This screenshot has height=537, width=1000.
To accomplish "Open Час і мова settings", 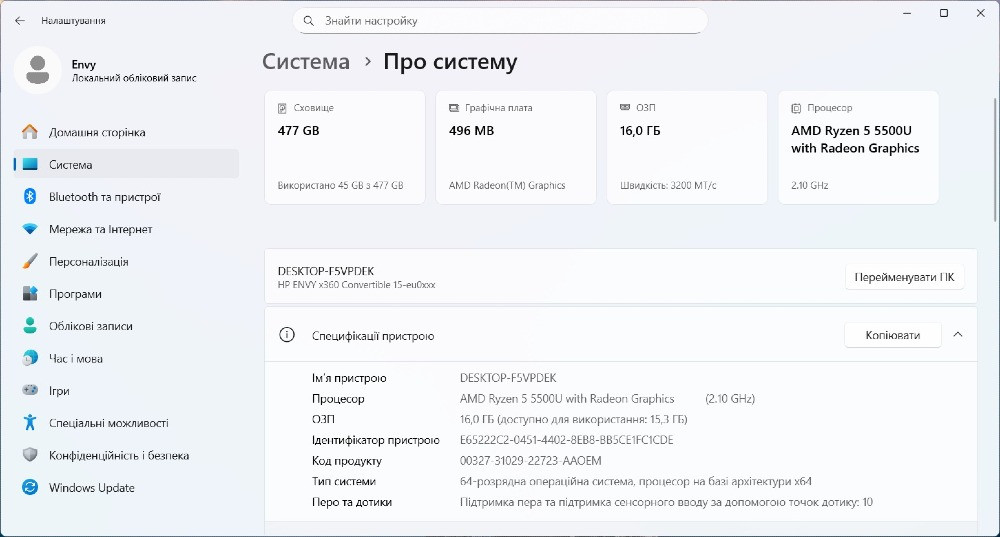I will 126,358.
